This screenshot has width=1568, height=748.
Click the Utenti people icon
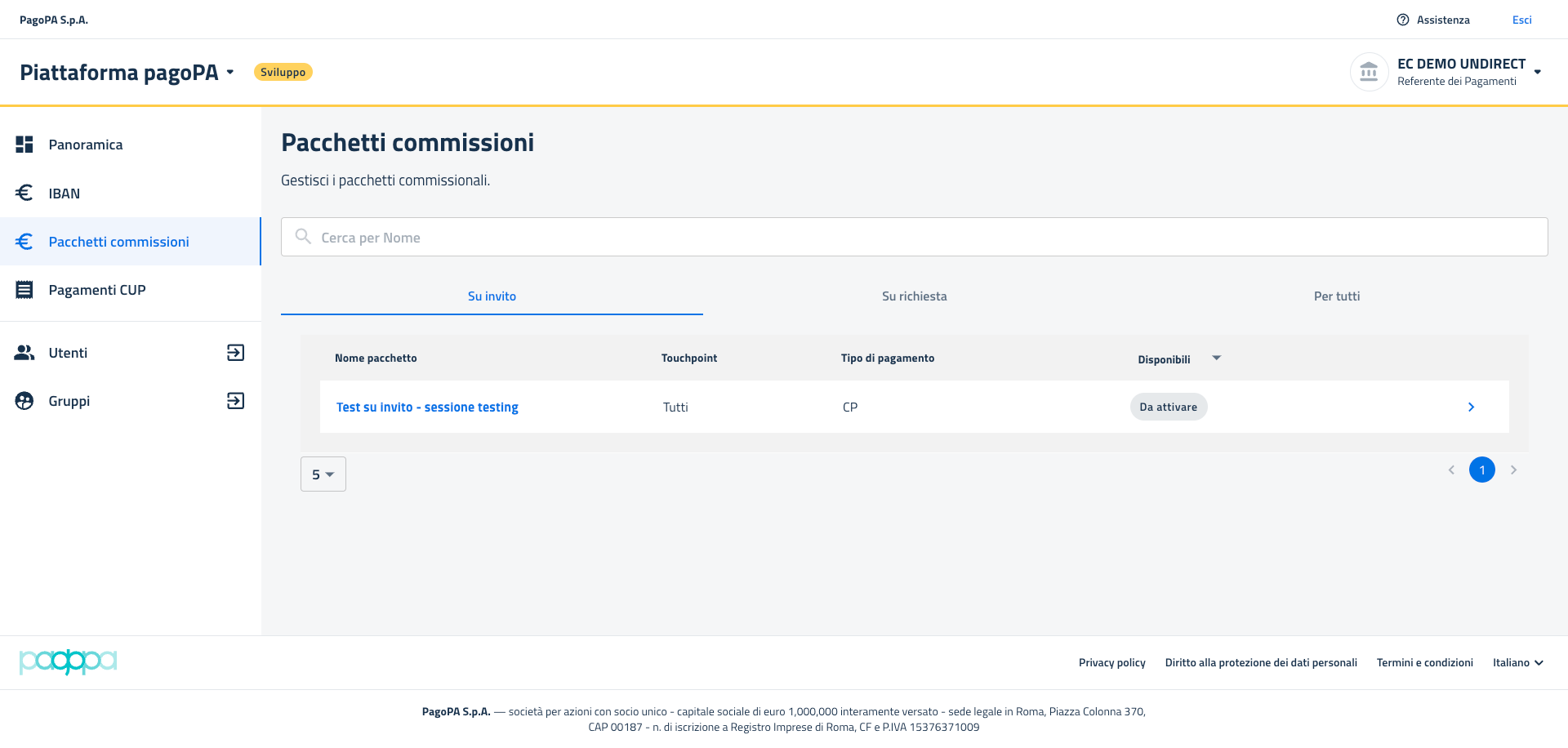pos(24,353)
